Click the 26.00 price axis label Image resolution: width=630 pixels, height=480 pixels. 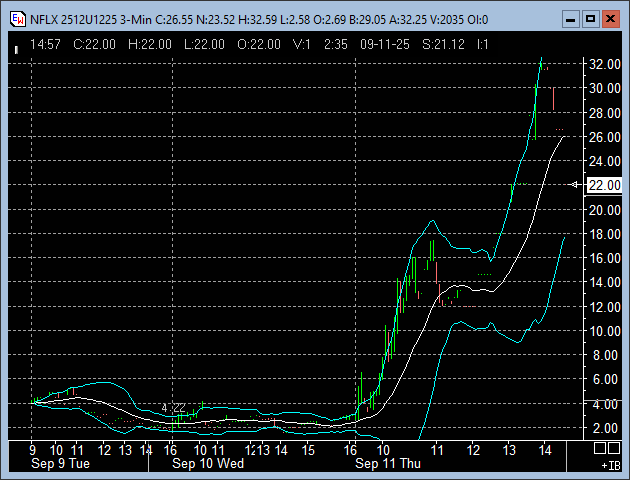click(x=604, y=137)
